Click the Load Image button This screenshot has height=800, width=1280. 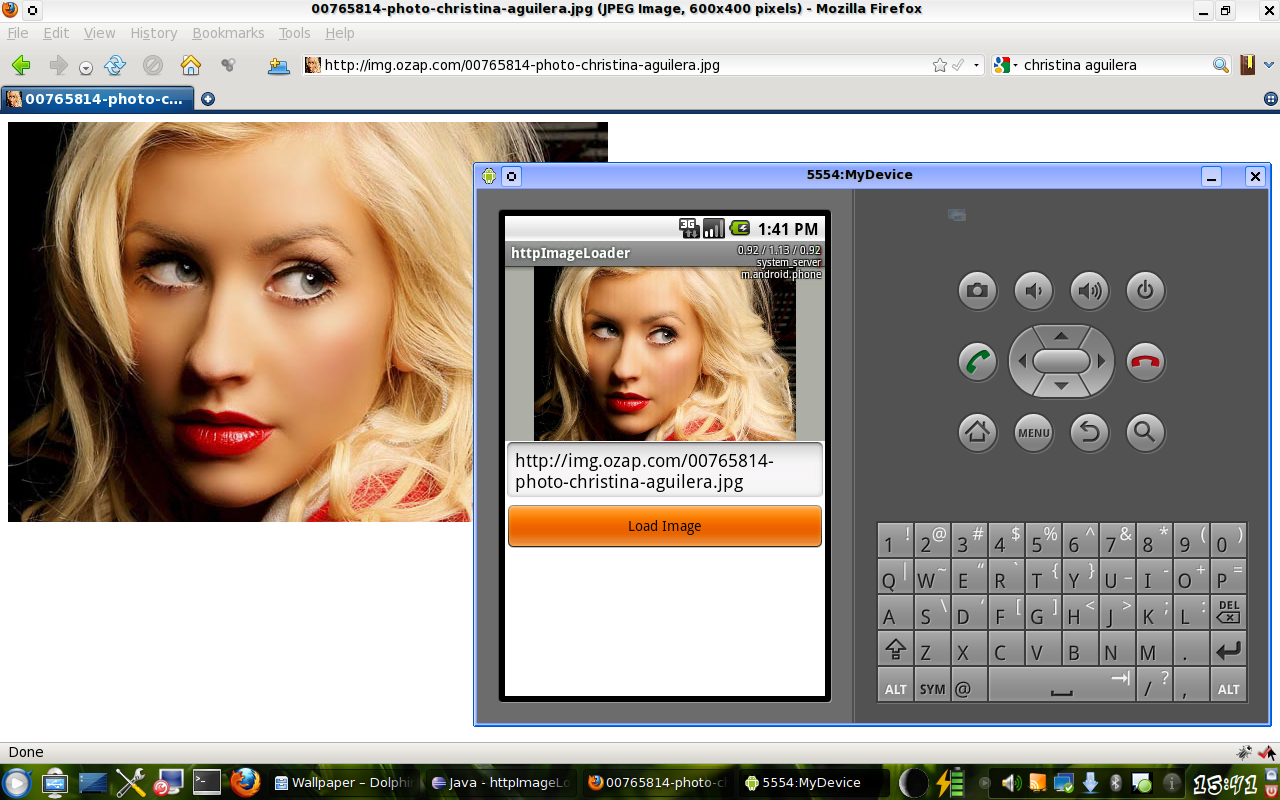[x=665, y=526]
